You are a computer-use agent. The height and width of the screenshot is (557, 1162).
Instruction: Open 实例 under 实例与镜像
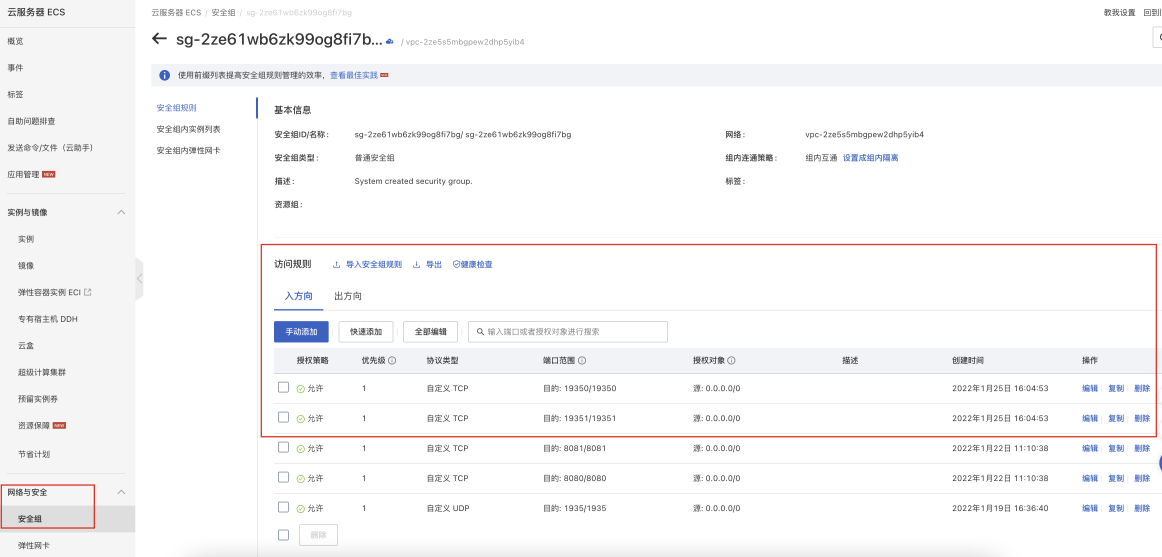(26, 239)
